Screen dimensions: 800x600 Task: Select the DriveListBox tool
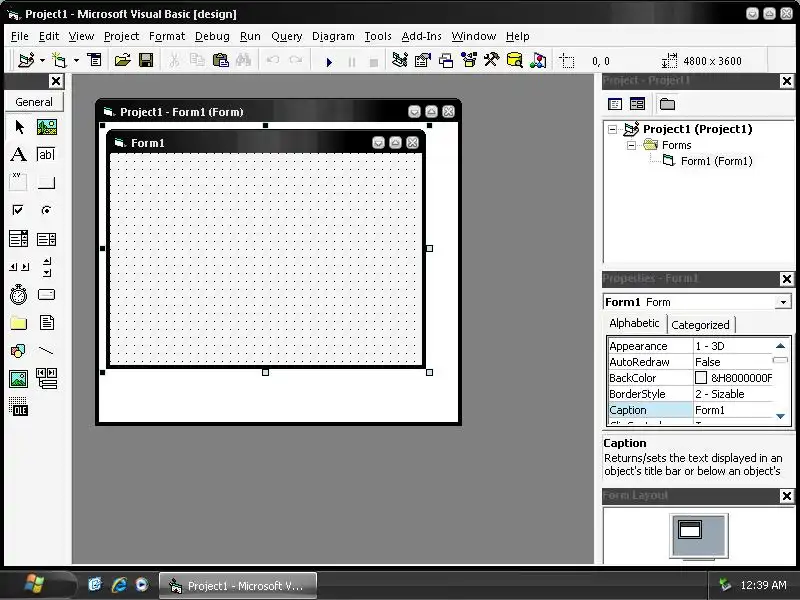coord(46,294)
